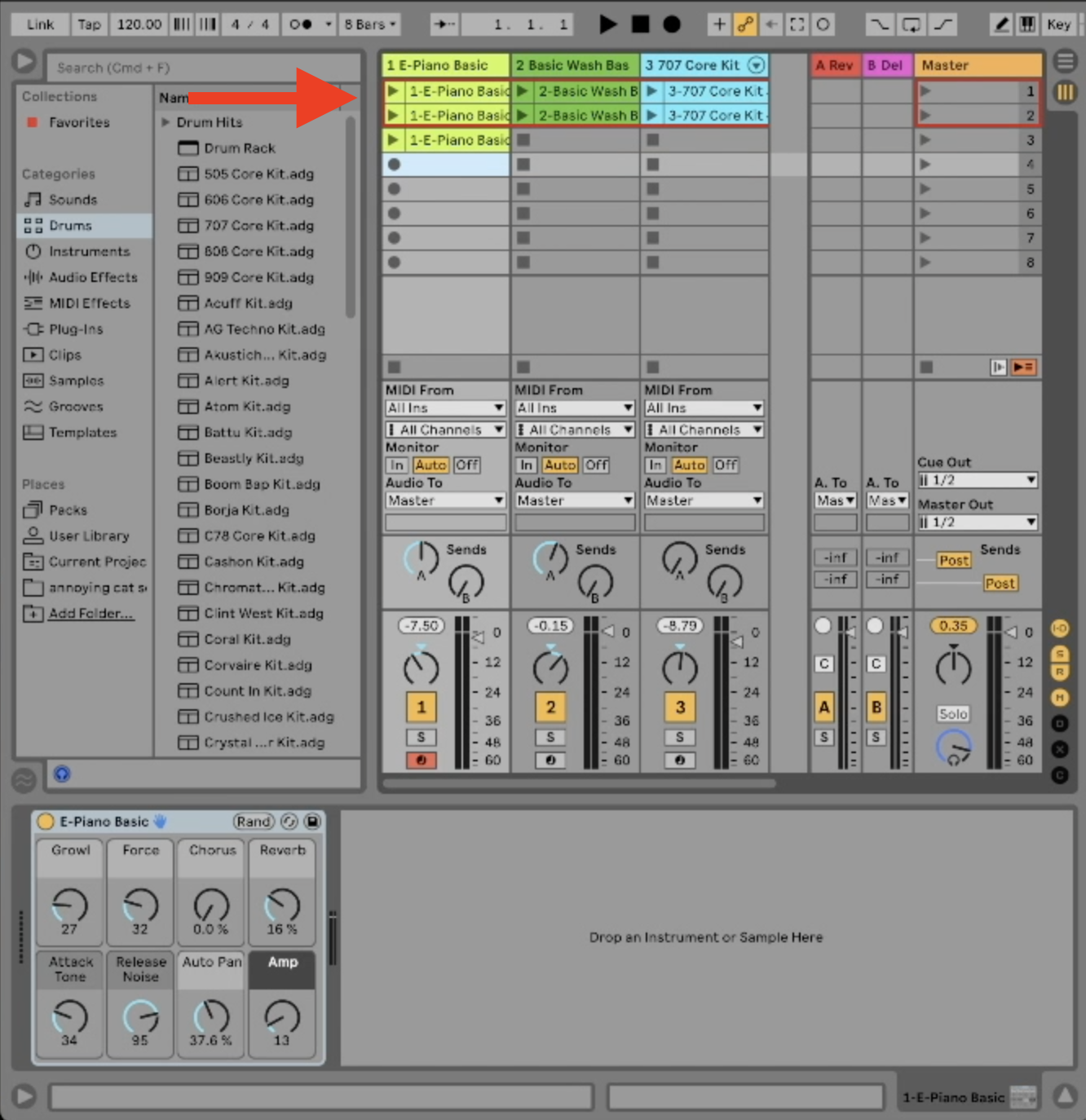Enable Tap tempo in the toolbar
Screen dimensions: 1086x1120
[89, 24]
